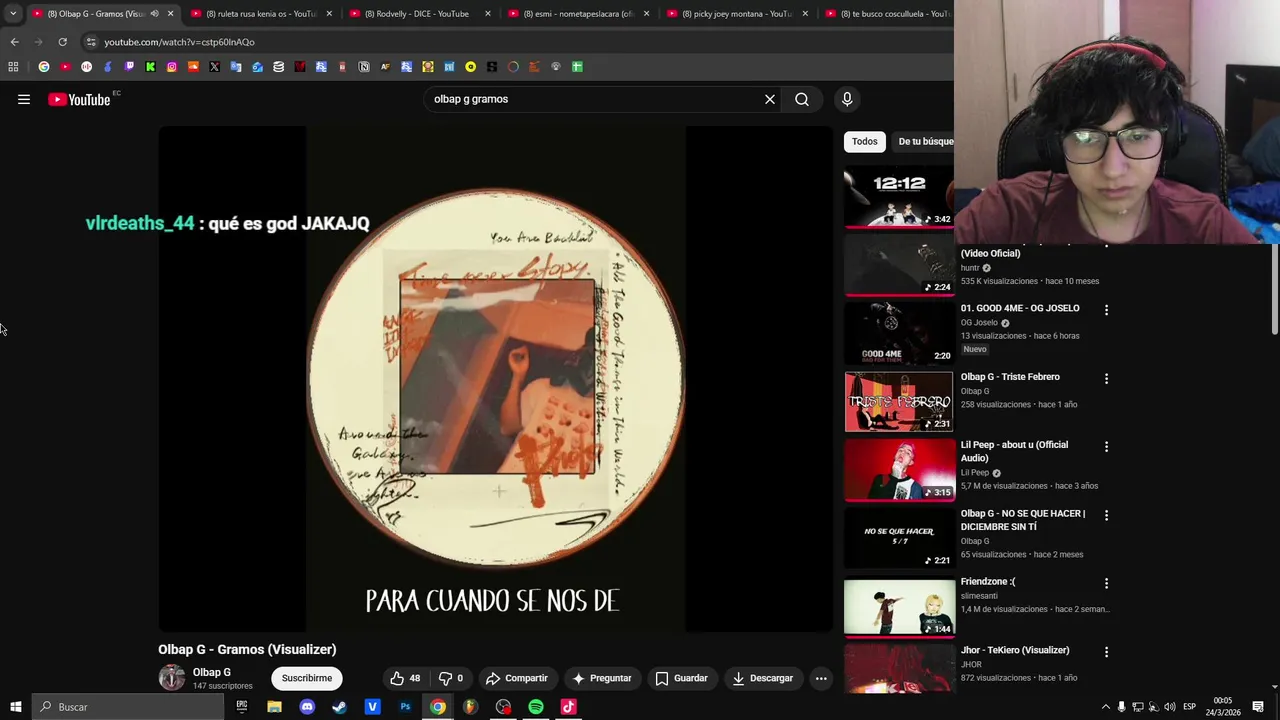Clear the search box with the X
This screenshot has height=720, width=1280.
770,99
